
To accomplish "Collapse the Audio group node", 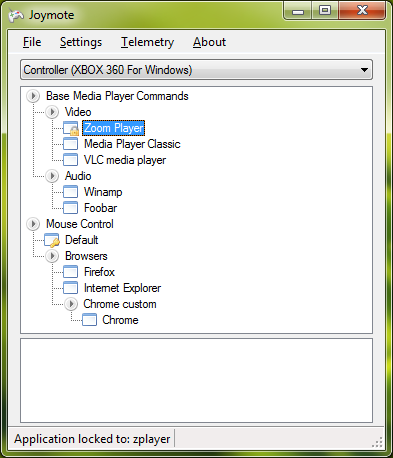I will tap(52, 176).
